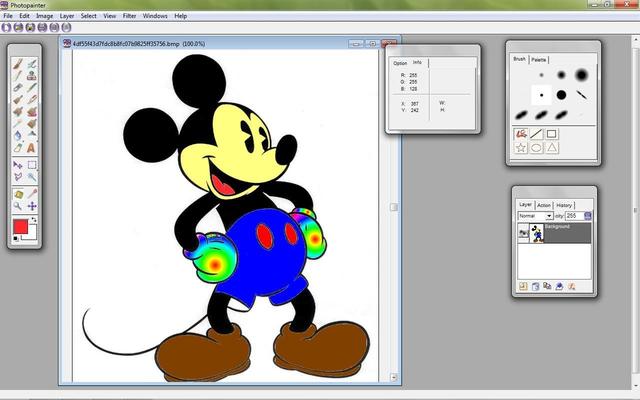Click the last icon at Layer panel bottom

click(x=571, y=287)
